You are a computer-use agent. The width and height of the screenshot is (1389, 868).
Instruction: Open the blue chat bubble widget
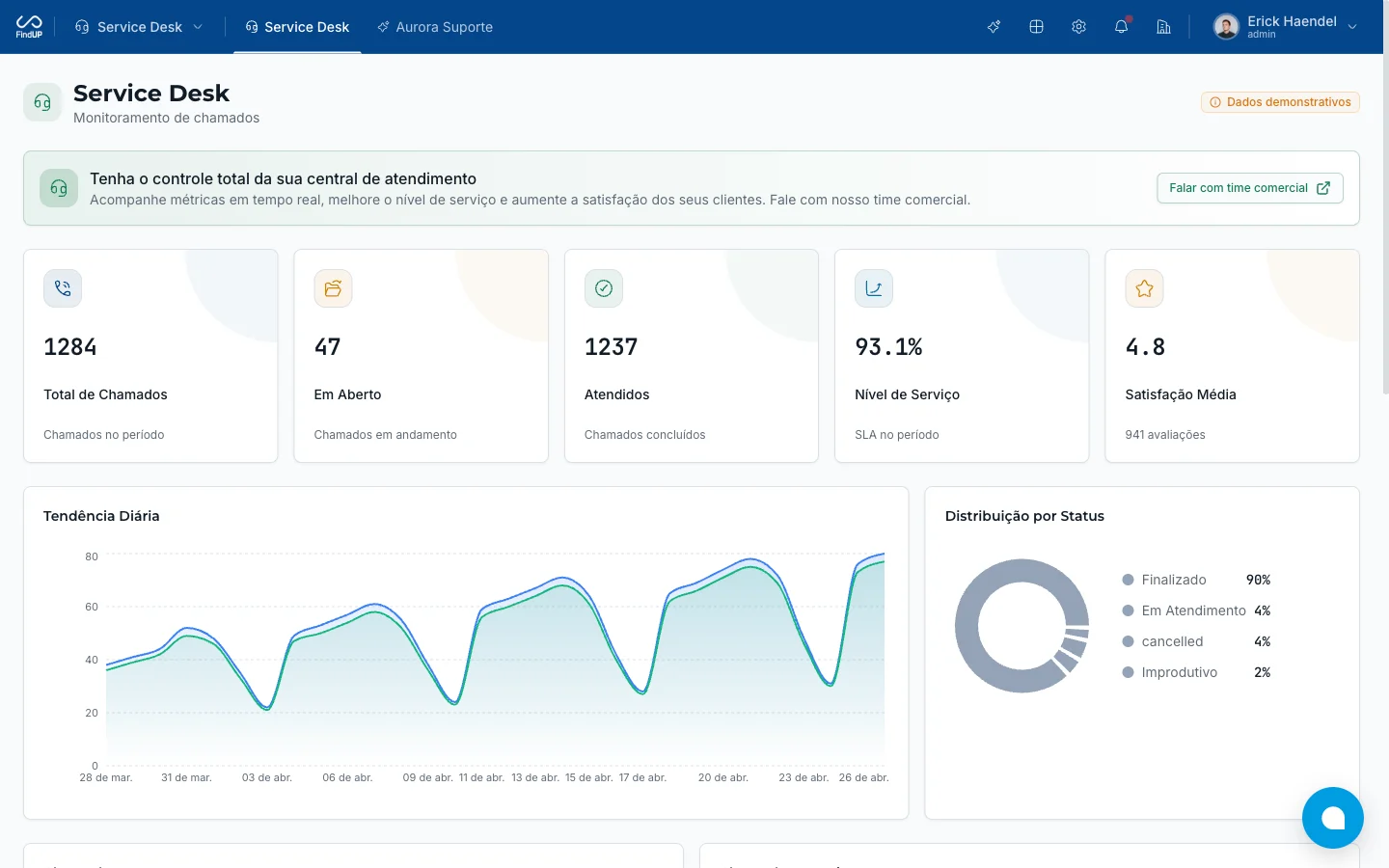pos(1332,818)
